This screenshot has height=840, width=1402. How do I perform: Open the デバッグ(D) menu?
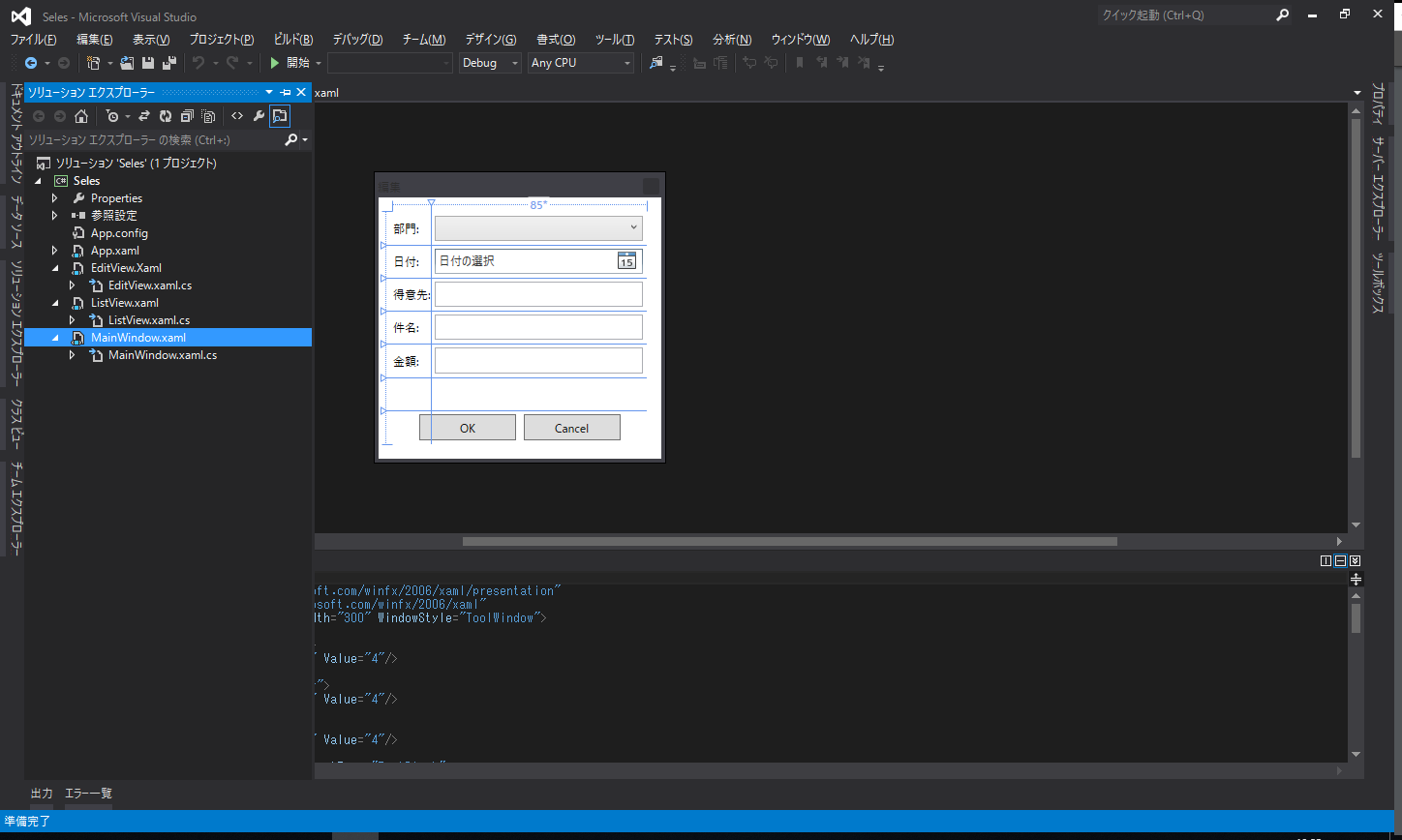point(357,40)
